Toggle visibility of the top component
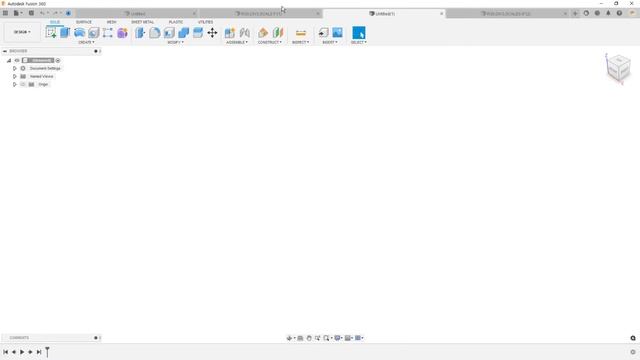 (17, 60)
